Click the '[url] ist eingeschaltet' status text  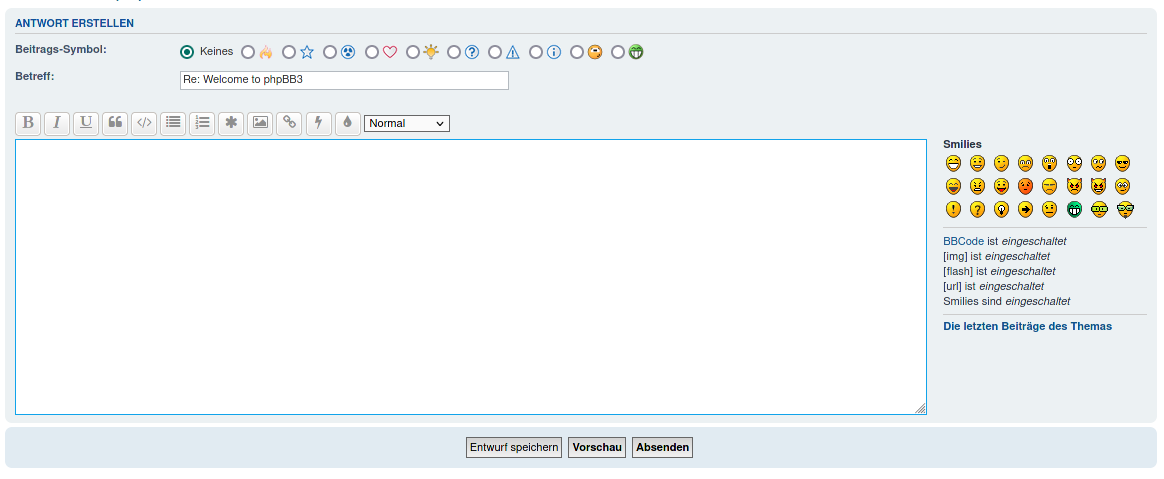(993, 286)
